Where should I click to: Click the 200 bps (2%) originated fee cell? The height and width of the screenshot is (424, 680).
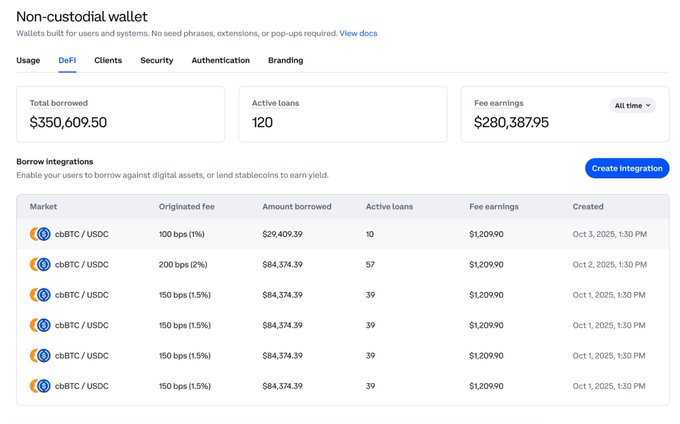(183, 264)
